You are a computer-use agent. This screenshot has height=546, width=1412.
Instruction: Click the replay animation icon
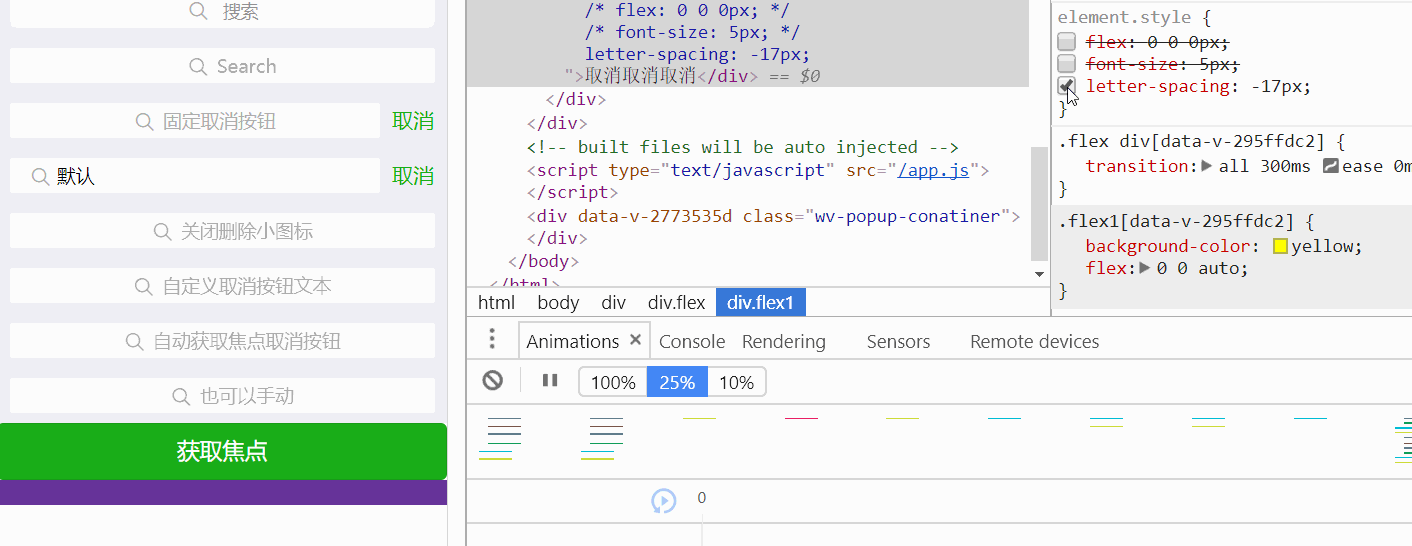pos(664,501)
